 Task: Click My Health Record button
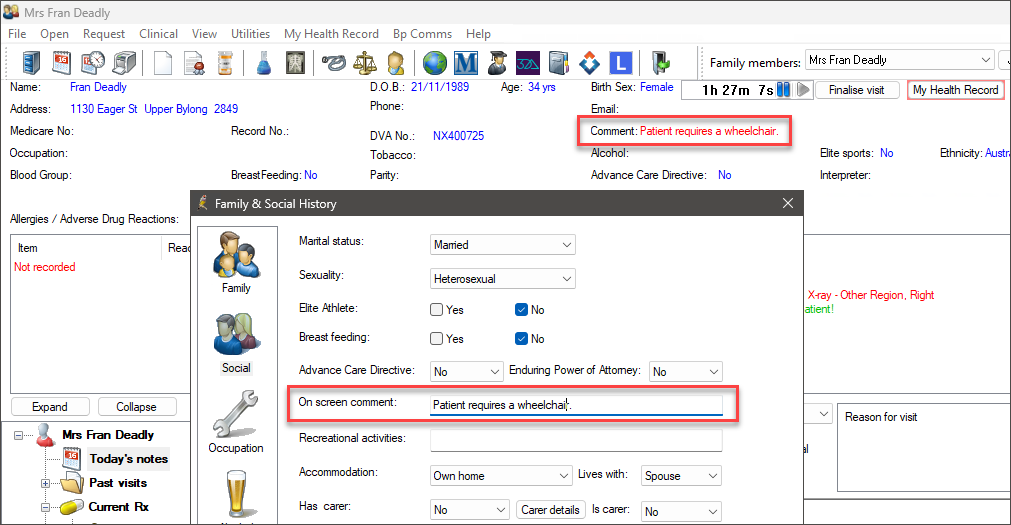[x=956, y=90]
